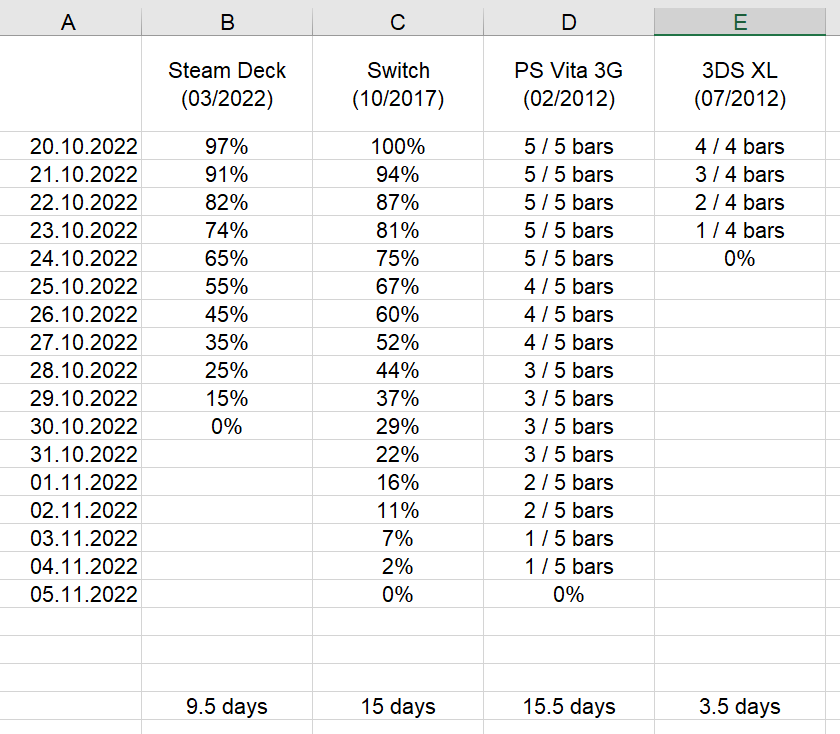
Task: Click the Steam Deck 15% cell
Action: click(x=227, y=398)
